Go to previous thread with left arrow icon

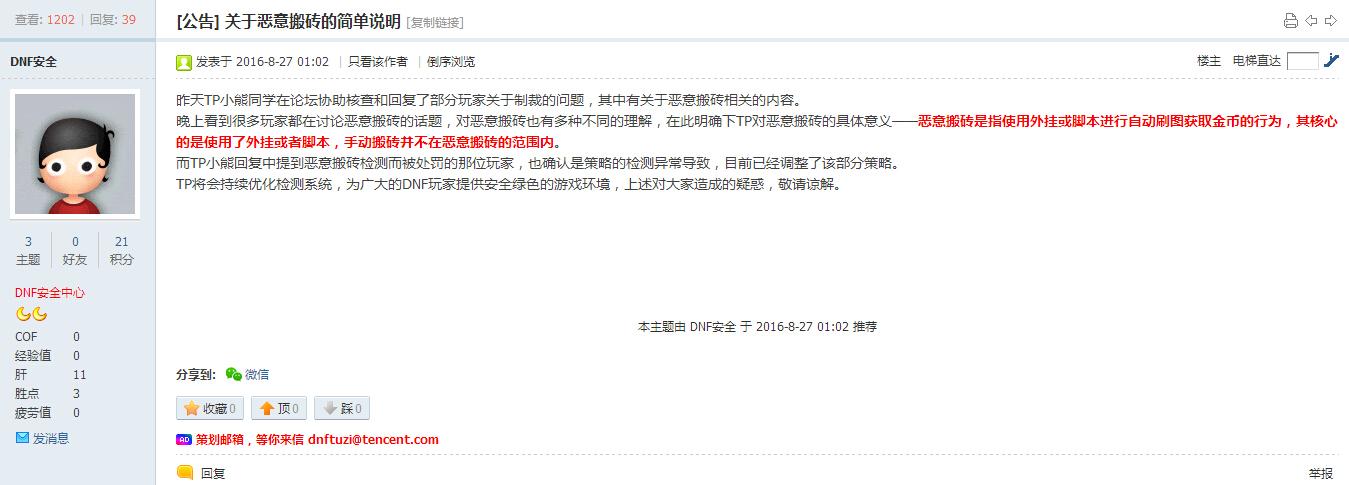click(x=1311, y=21)
